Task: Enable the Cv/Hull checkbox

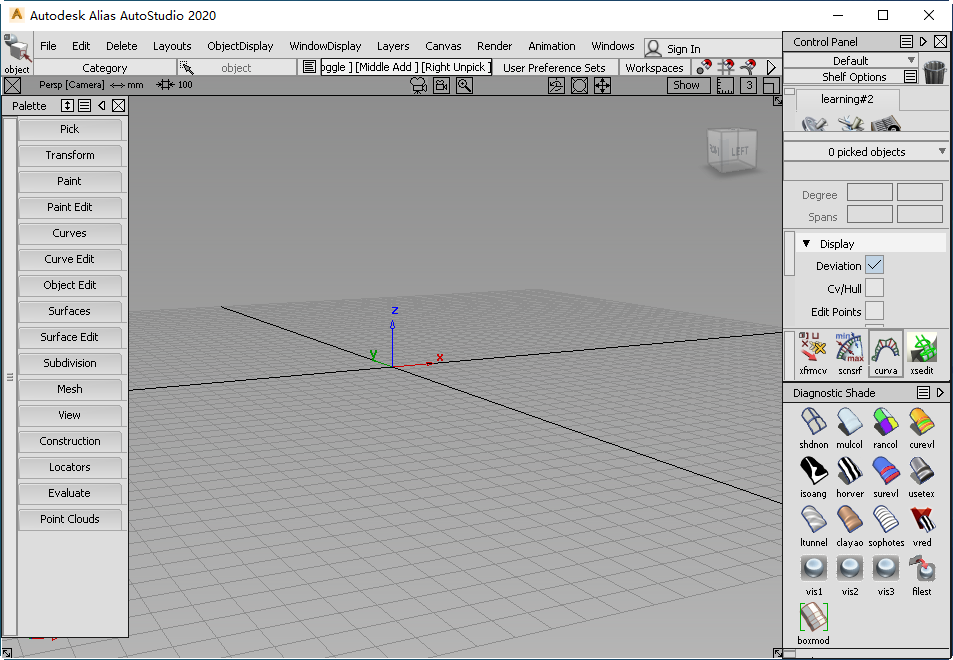Action: (874, 288)
